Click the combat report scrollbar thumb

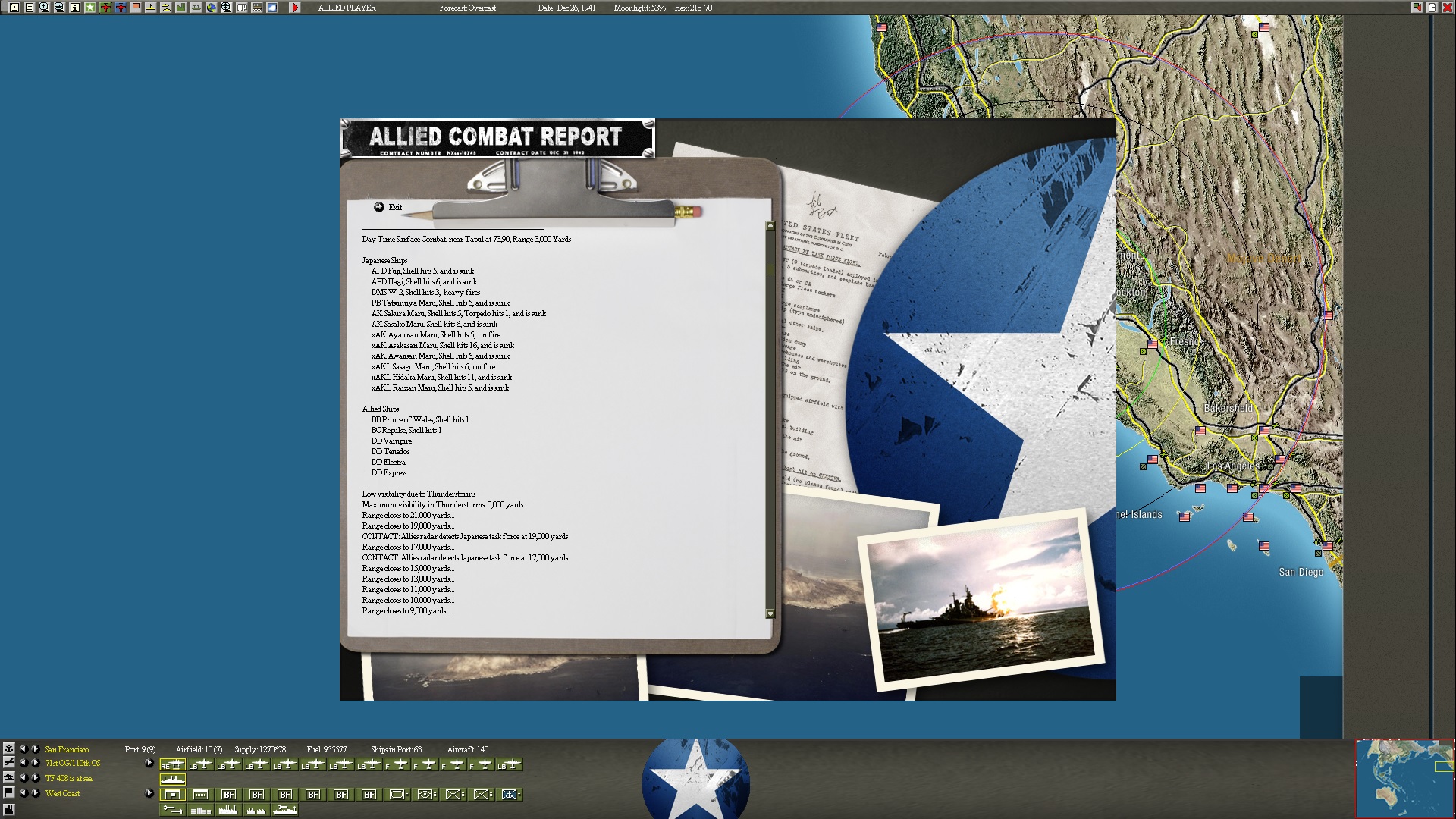point(770,269)
